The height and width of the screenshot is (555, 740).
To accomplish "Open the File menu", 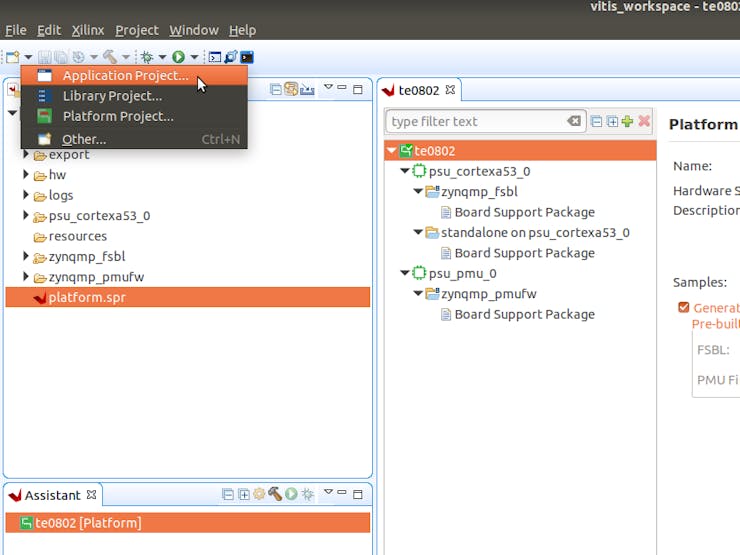I will [x=16, y=30].
